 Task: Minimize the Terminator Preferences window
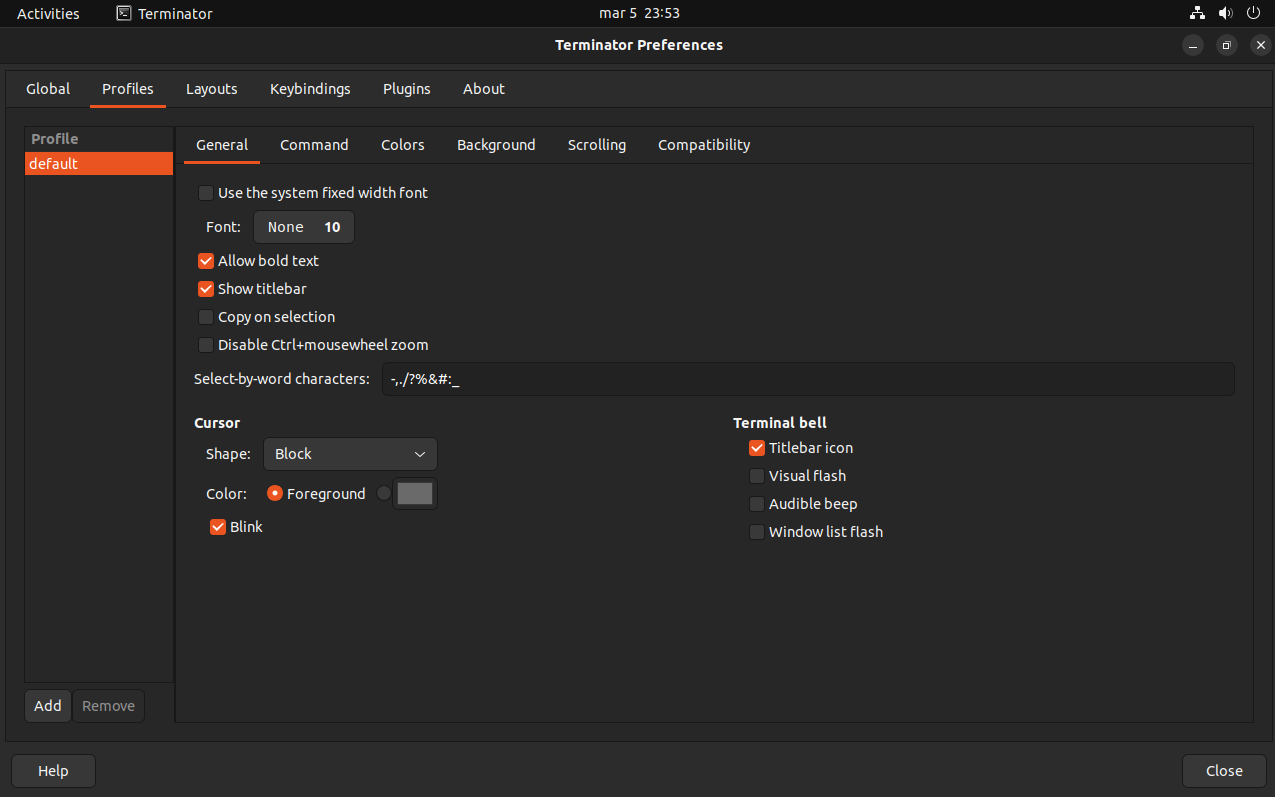coord(1193,45)
